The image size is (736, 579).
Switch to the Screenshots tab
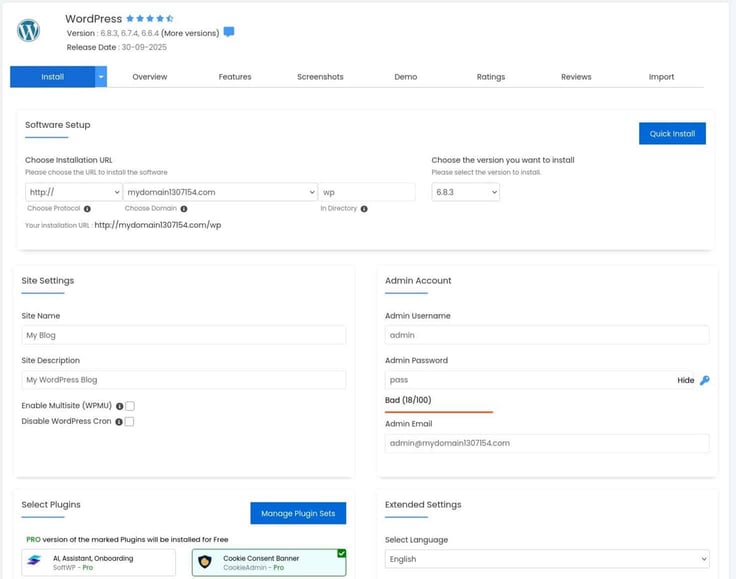pos(320,77)
